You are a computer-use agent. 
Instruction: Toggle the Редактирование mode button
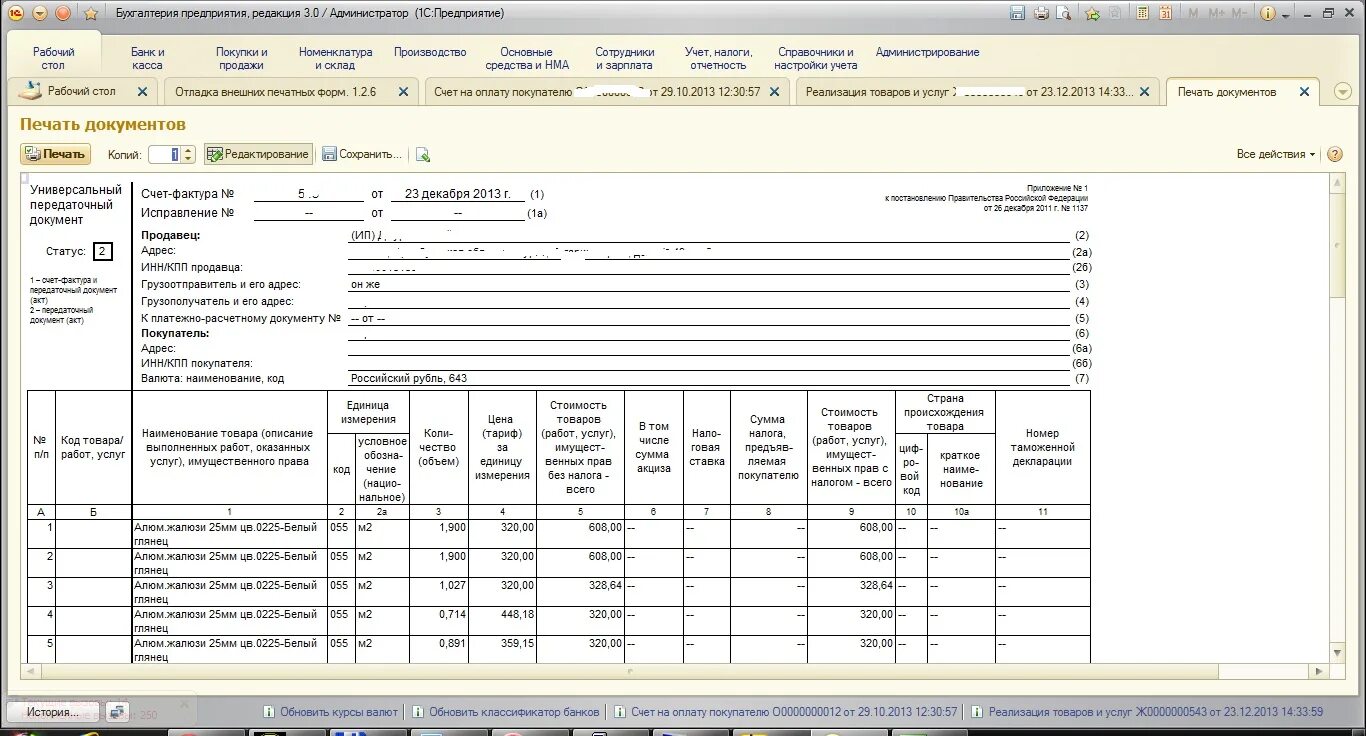[258, 154]
